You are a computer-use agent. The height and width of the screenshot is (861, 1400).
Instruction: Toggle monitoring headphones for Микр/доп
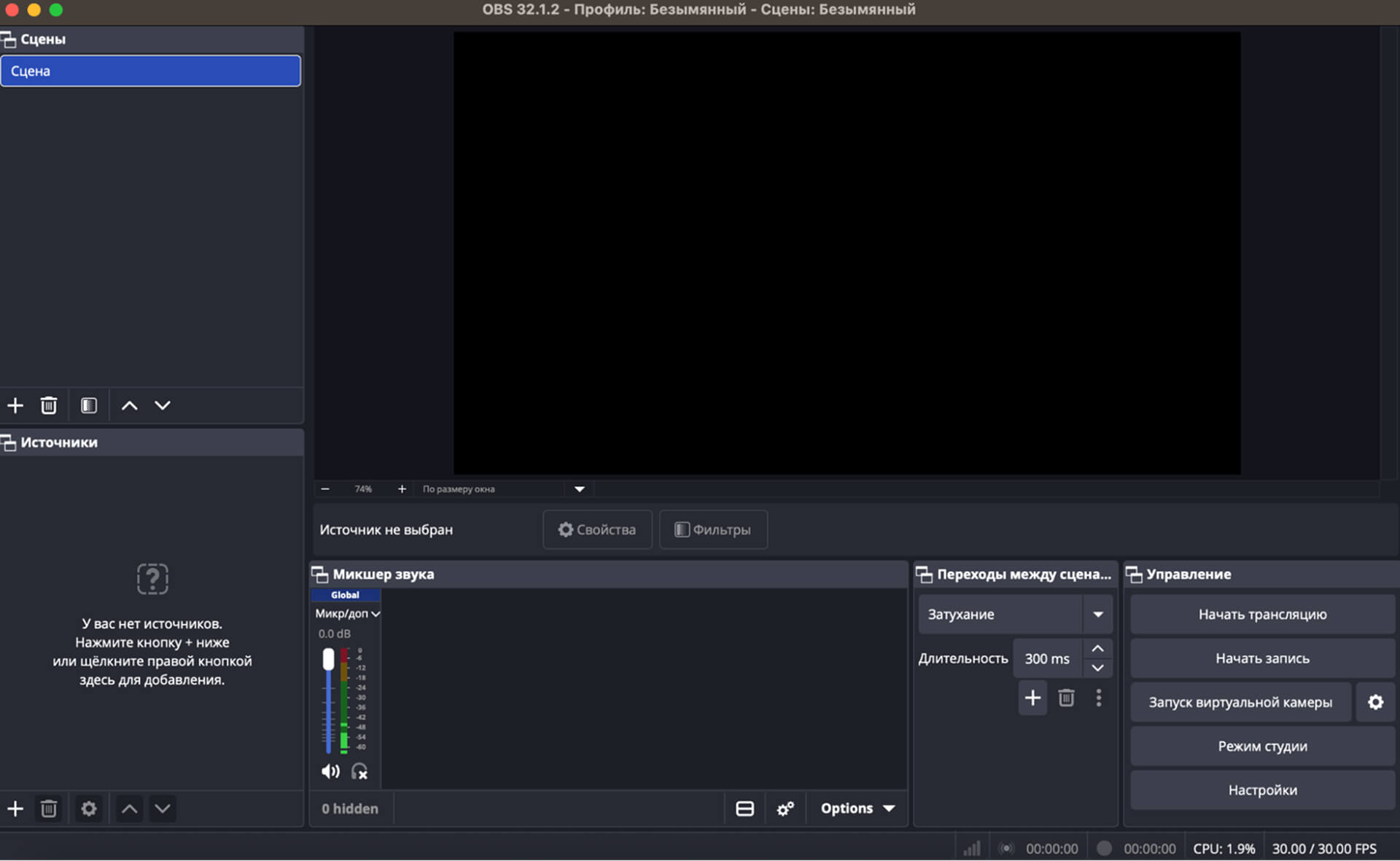click(x=359, y=771)
